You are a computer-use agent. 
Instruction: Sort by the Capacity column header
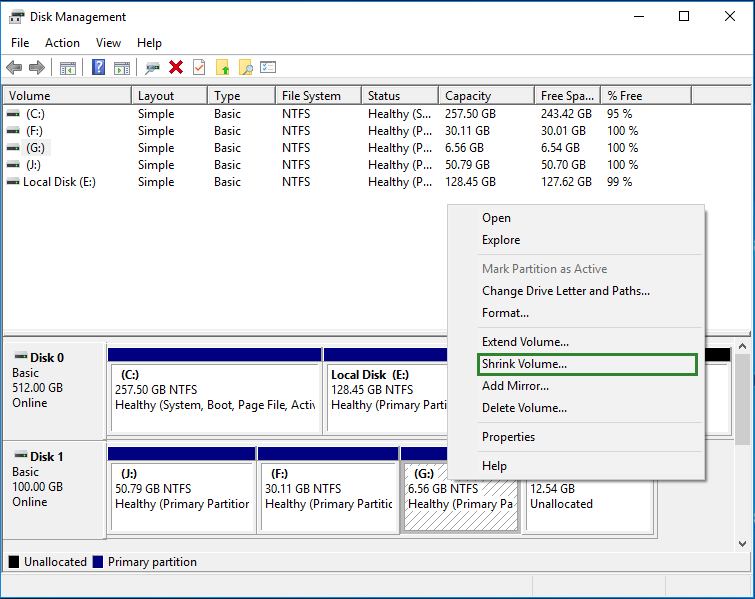[x=487, y=96]
